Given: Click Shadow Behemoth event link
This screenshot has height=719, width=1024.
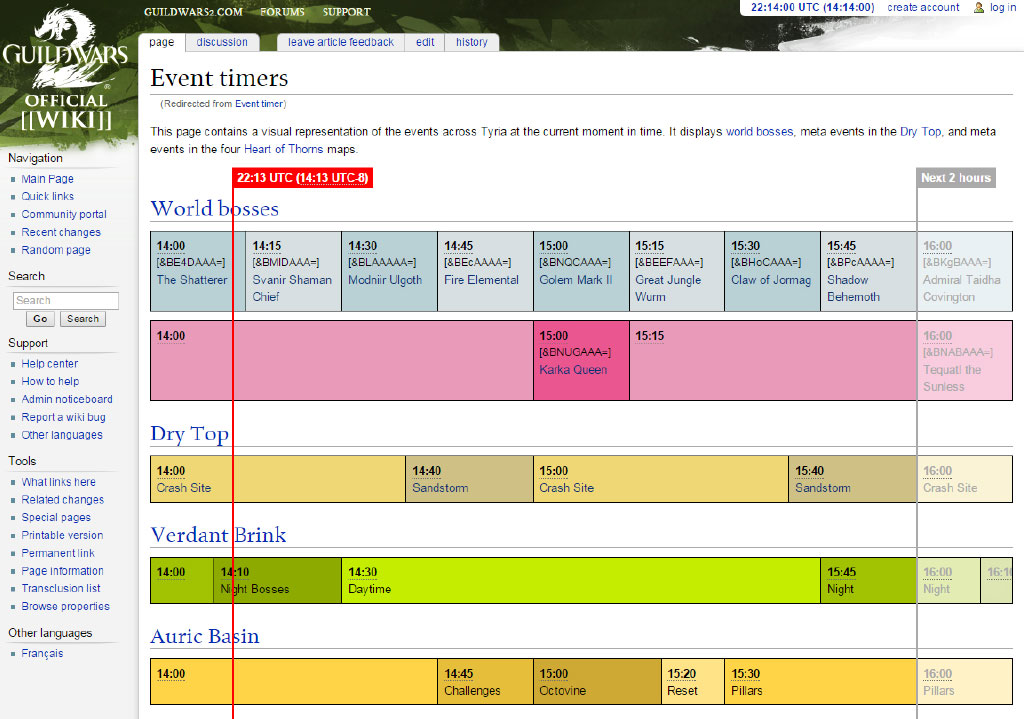Looking at the screenshot, I should tap(854, 289).
